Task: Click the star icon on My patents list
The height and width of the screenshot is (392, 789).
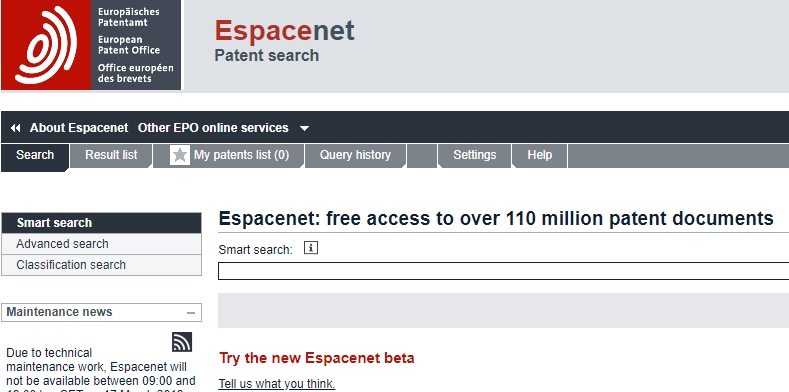Action: pos(180,155)
